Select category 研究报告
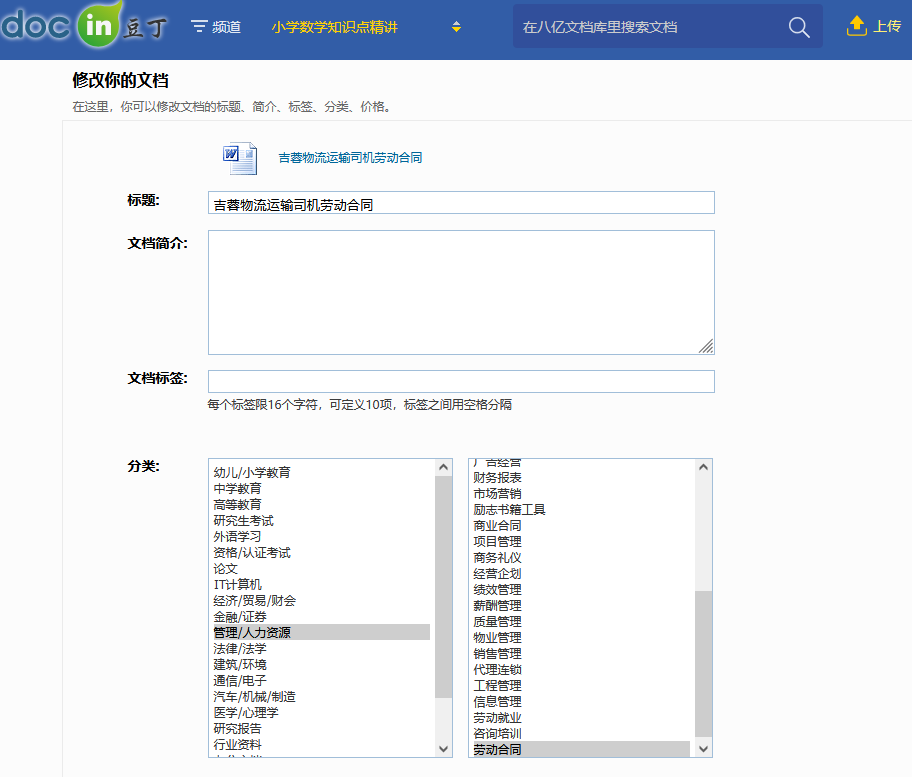This screenshot has height=777, width=912. click(322, 728)
